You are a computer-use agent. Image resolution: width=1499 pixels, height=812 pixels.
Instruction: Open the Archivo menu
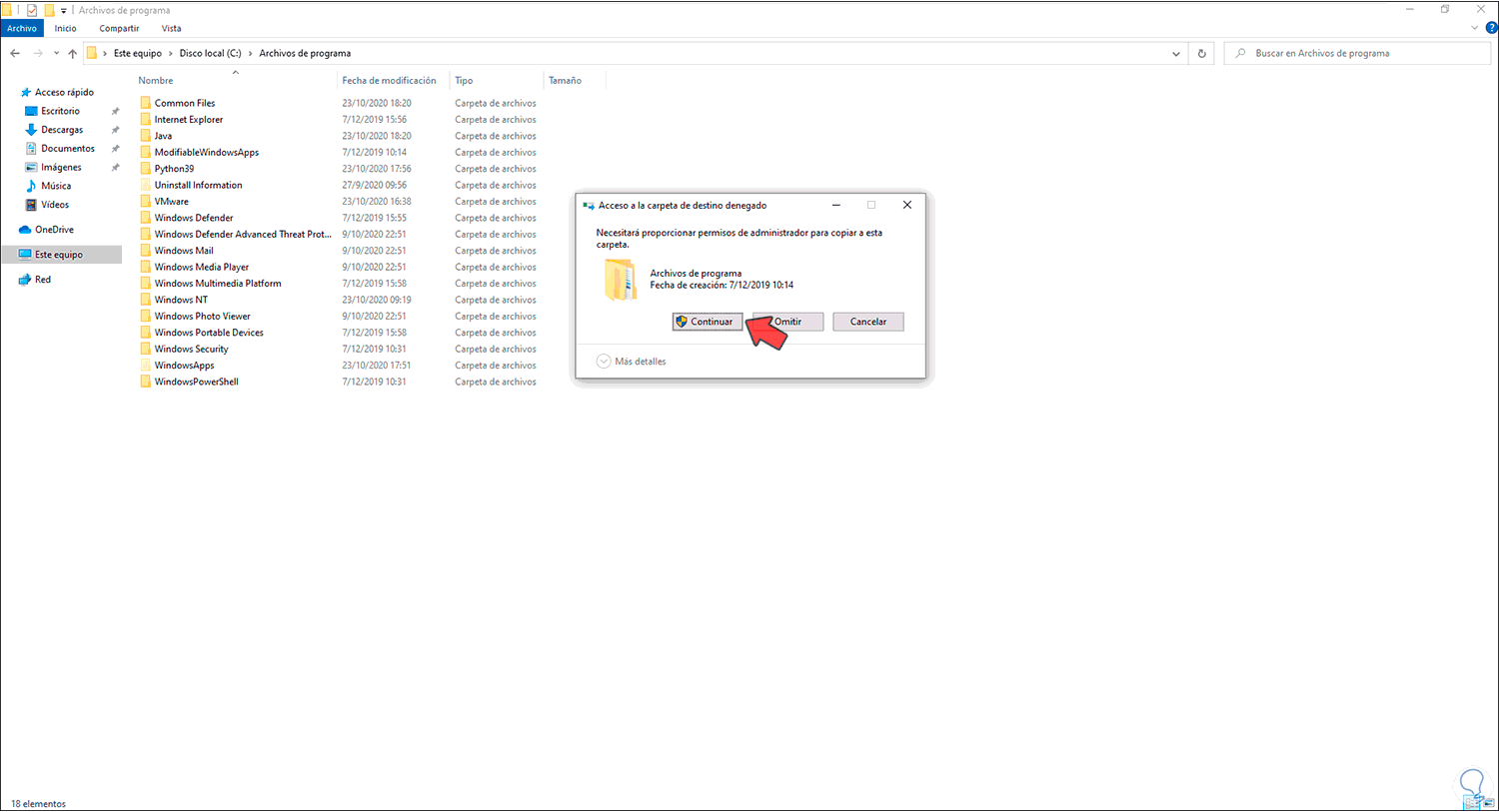[22, 29]
